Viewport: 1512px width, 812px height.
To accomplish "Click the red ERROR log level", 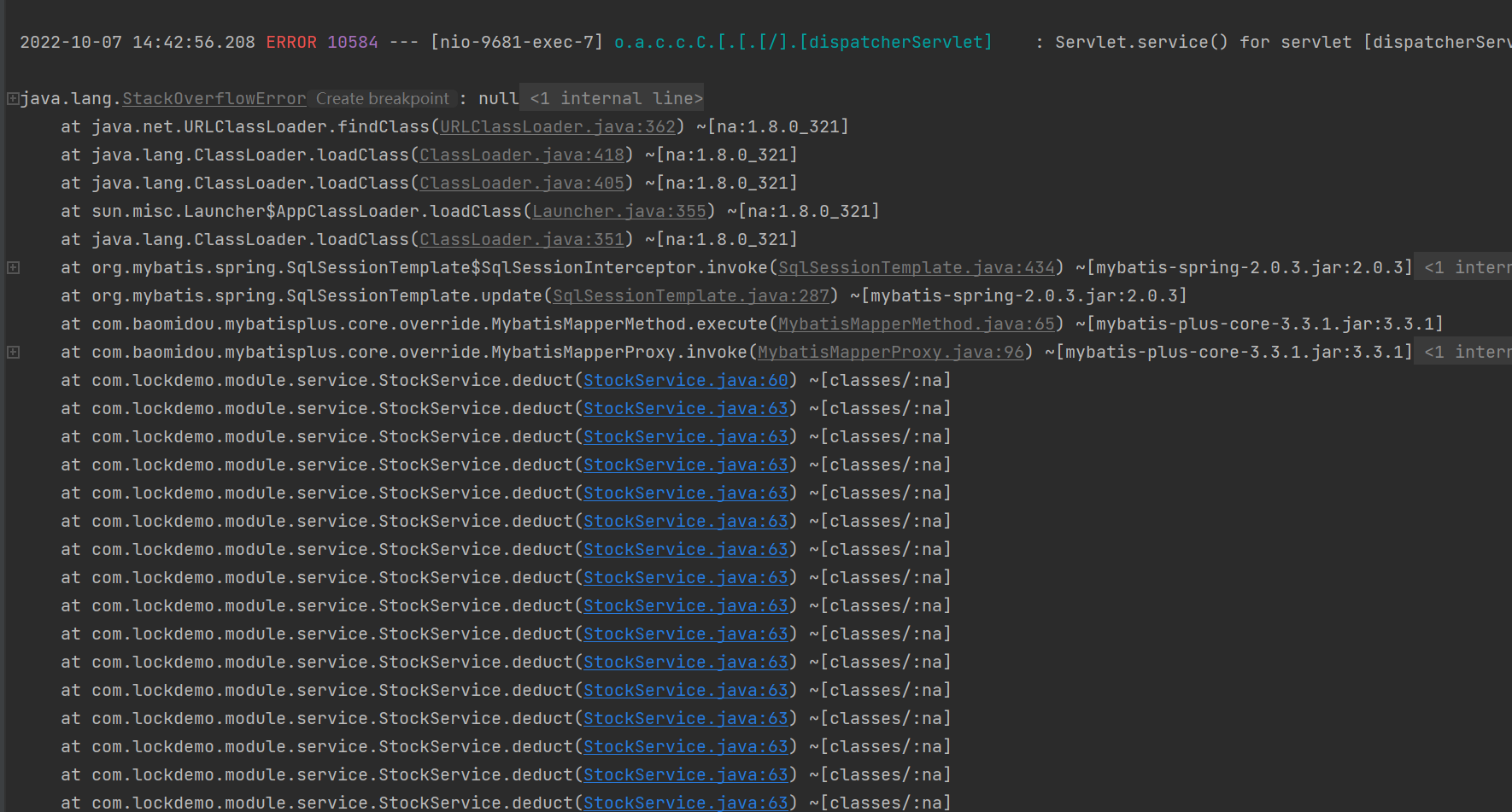I will [x=291, y=43].
